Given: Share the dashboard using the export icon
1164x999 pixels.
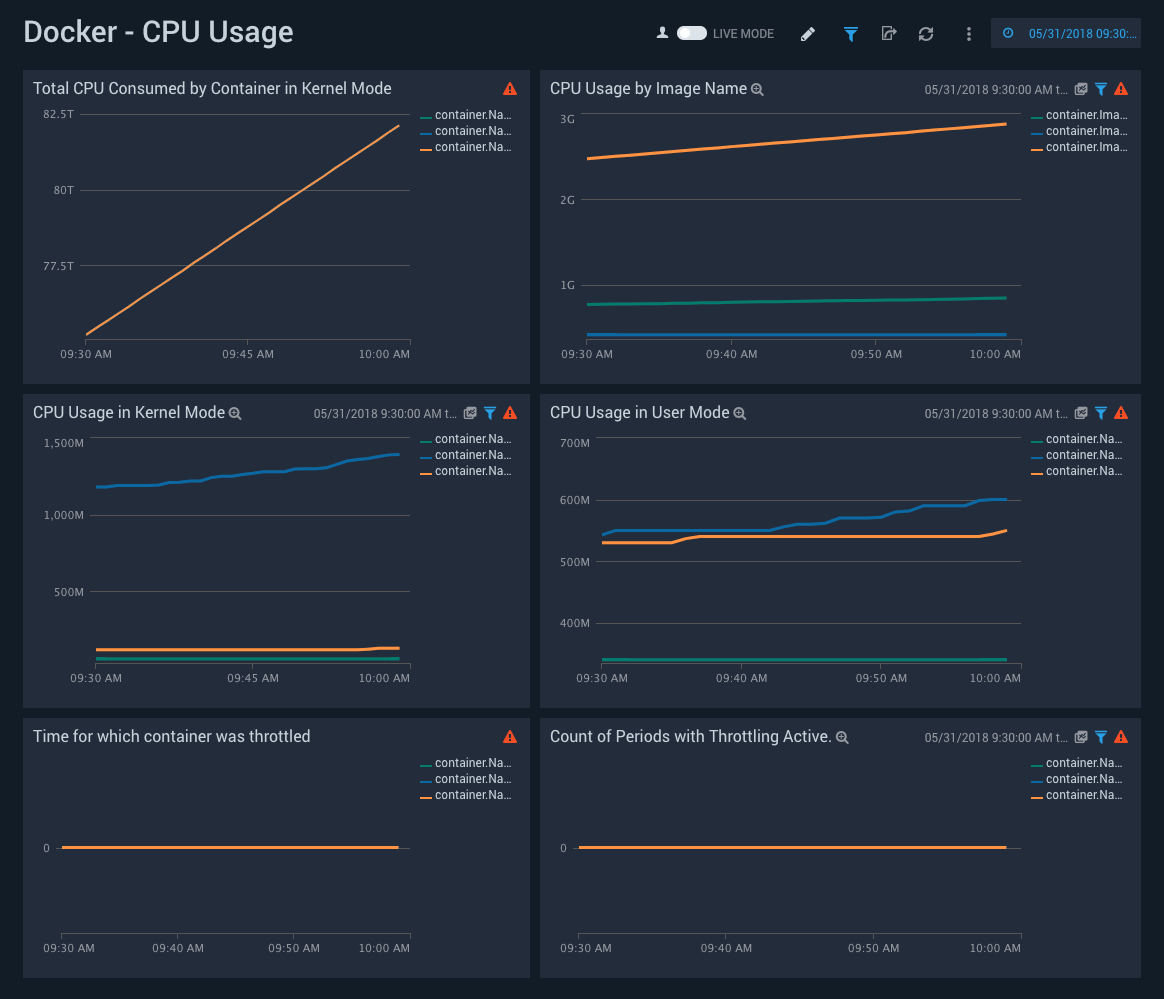Looking at the screenshot, I should (x=889, y=33).
